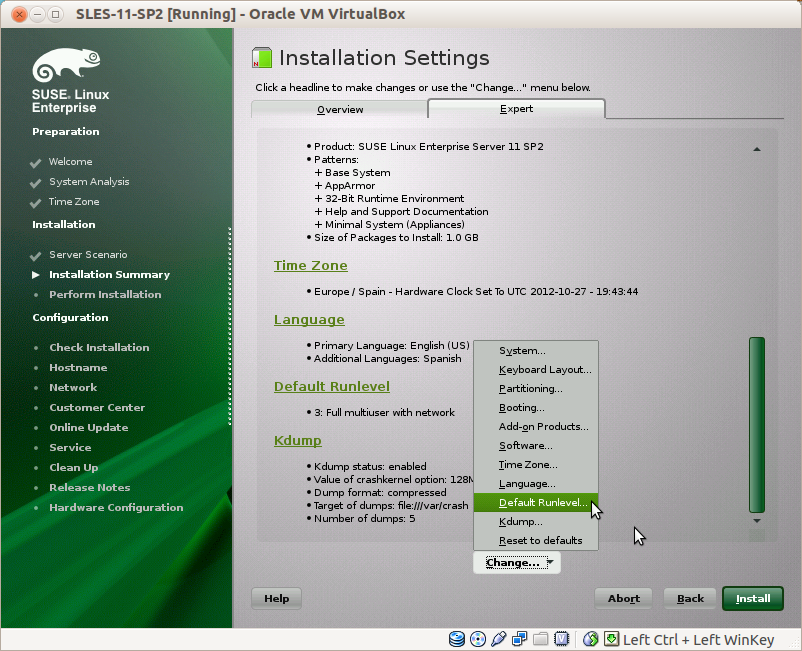This screenshot has width=802, height=651.
Task: Click the Clean Up sidebar step
Action: (x=74, y=467)
